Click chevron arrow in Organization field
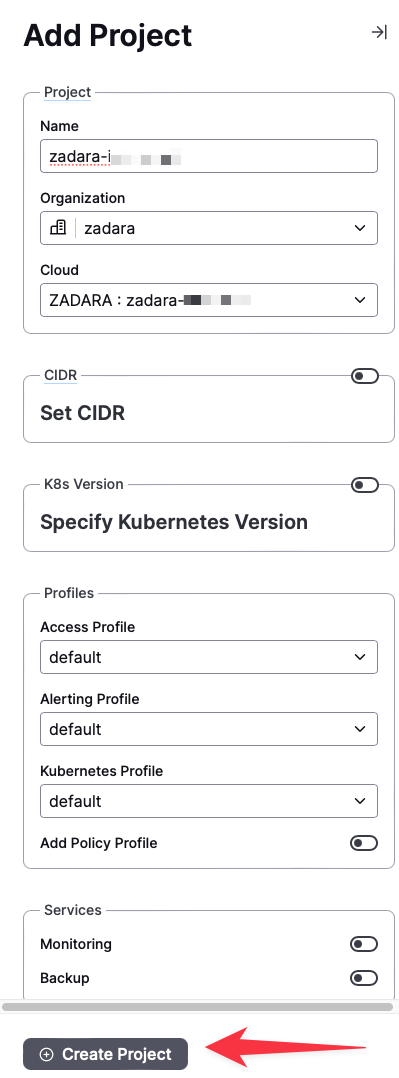The height and width of the screenshot is (1078, 399). pyautogui.click(x=360, y=228)
